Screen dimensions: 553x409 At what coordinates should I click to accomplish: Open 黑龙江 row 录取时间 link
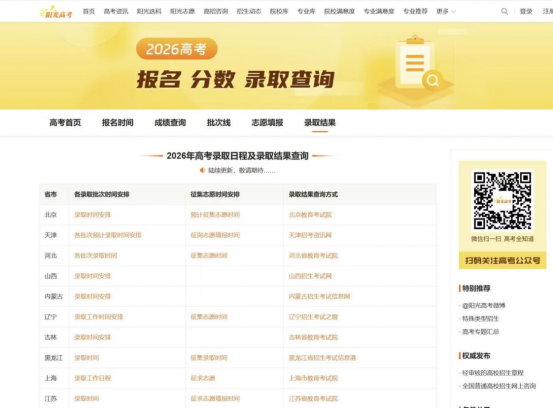pos(86,358)
